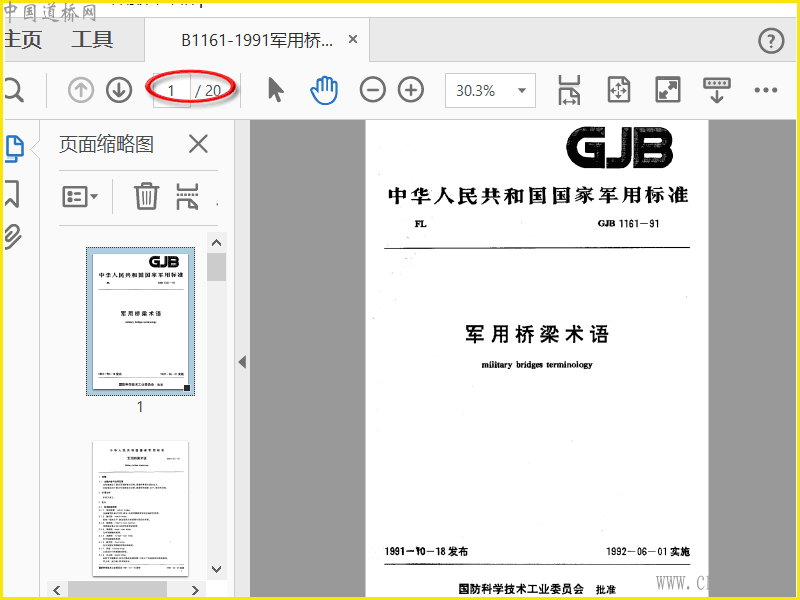Open thumbnail options dropdown menu
This screenshot has width=800, height=600.
point(80,196)
